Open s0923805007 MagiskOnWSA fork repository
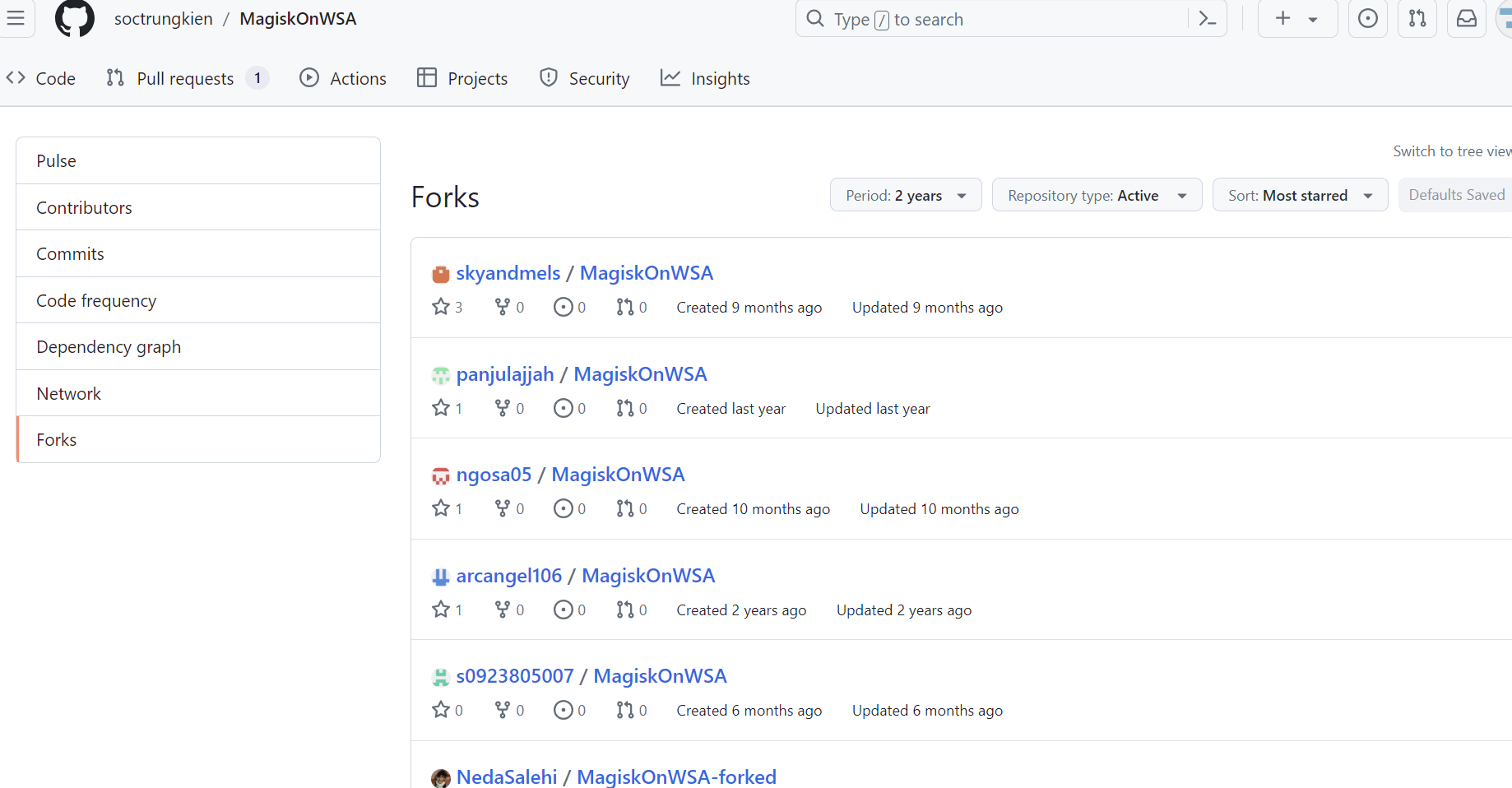1512x788 pixels. click(660, 676)
